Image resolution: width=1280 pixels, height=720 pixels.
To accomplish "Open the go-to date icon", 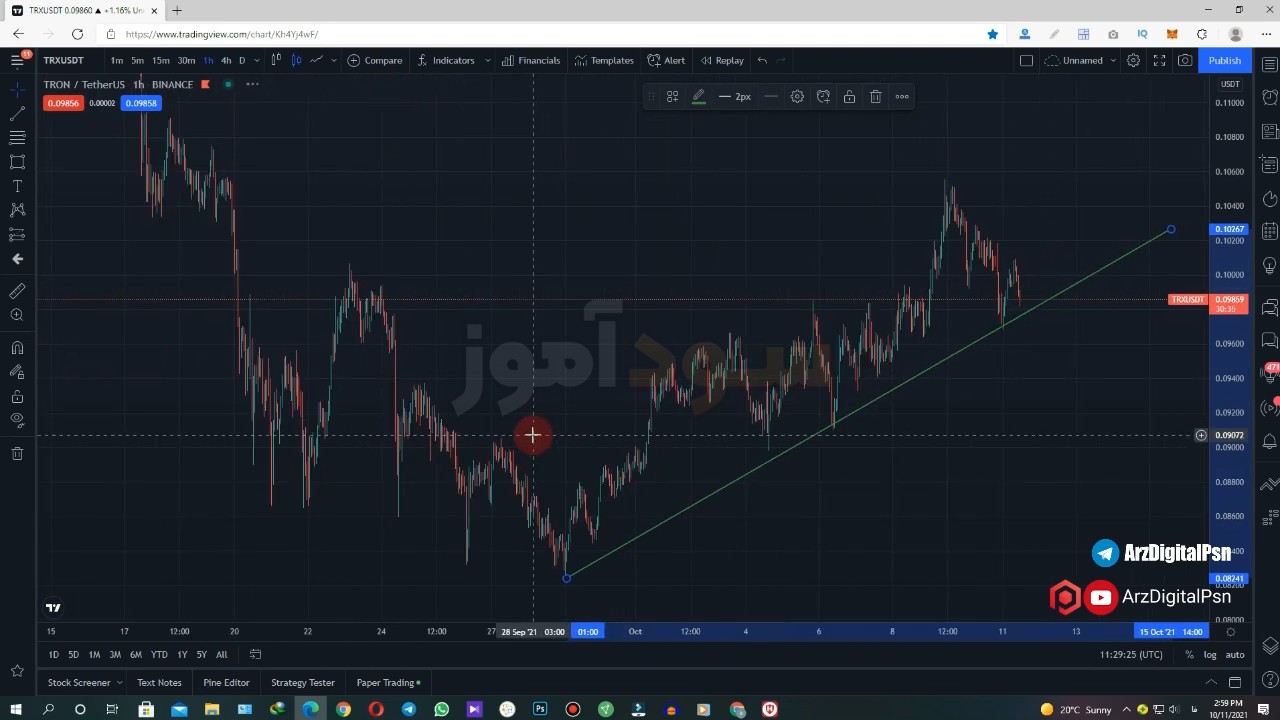I will [x=255, y=655].
